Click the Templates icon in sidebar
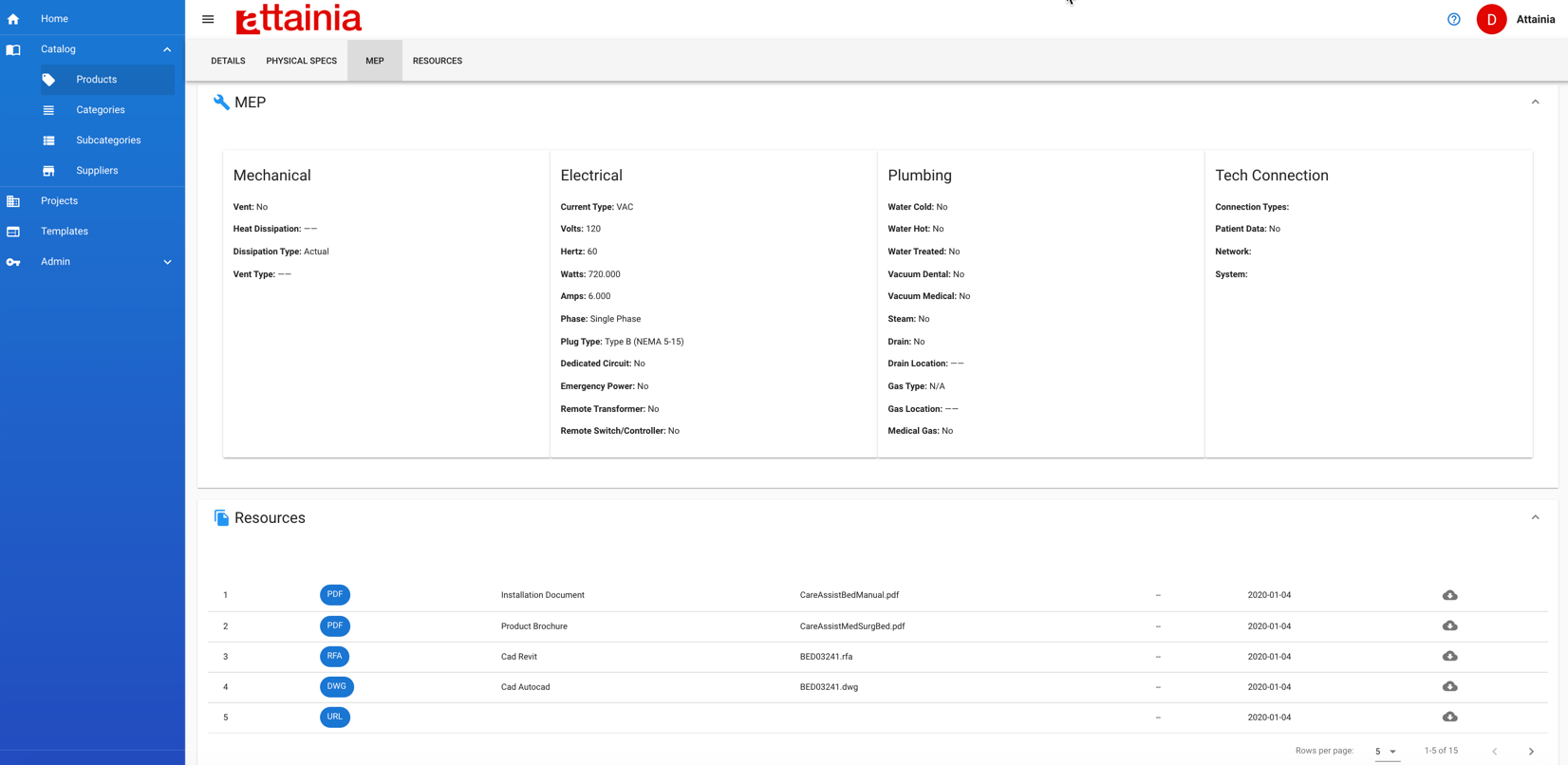Screen dimensions: 1568x765 pyautogui.click(x=13, y=232)
